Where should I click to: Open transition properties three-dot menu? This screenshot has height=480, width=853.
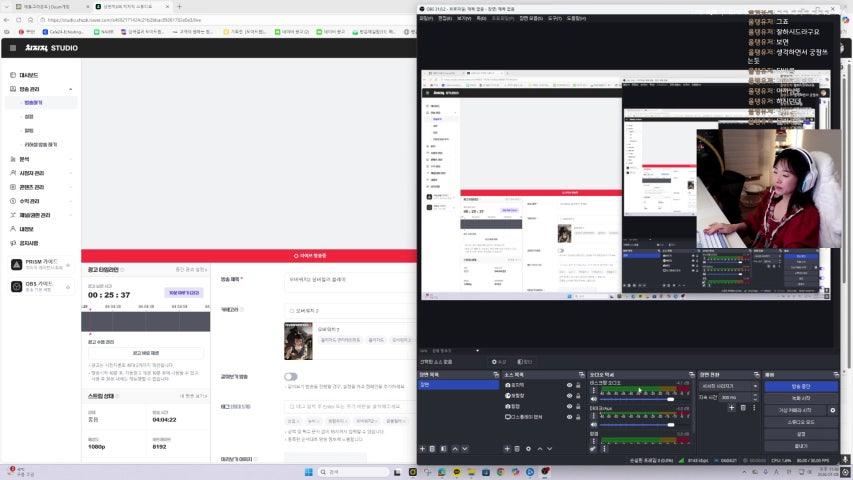click(x=754, y=408)
